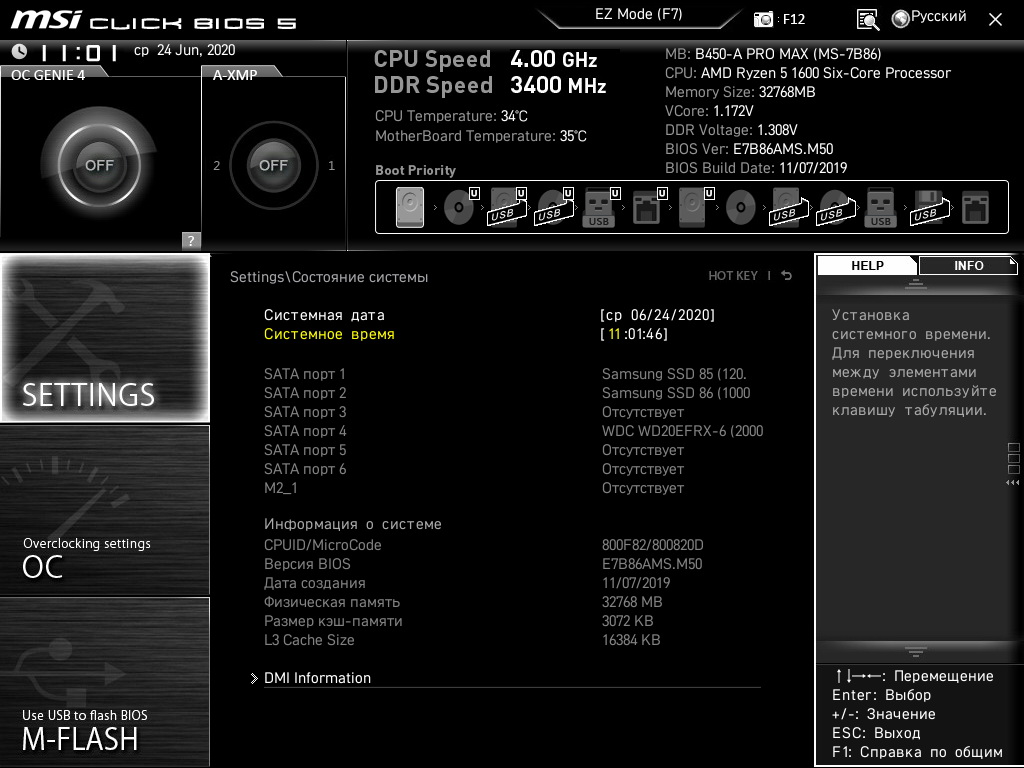
Task: Click the Settings\Состояние системы breadcrumb
Action: [328, 277]
